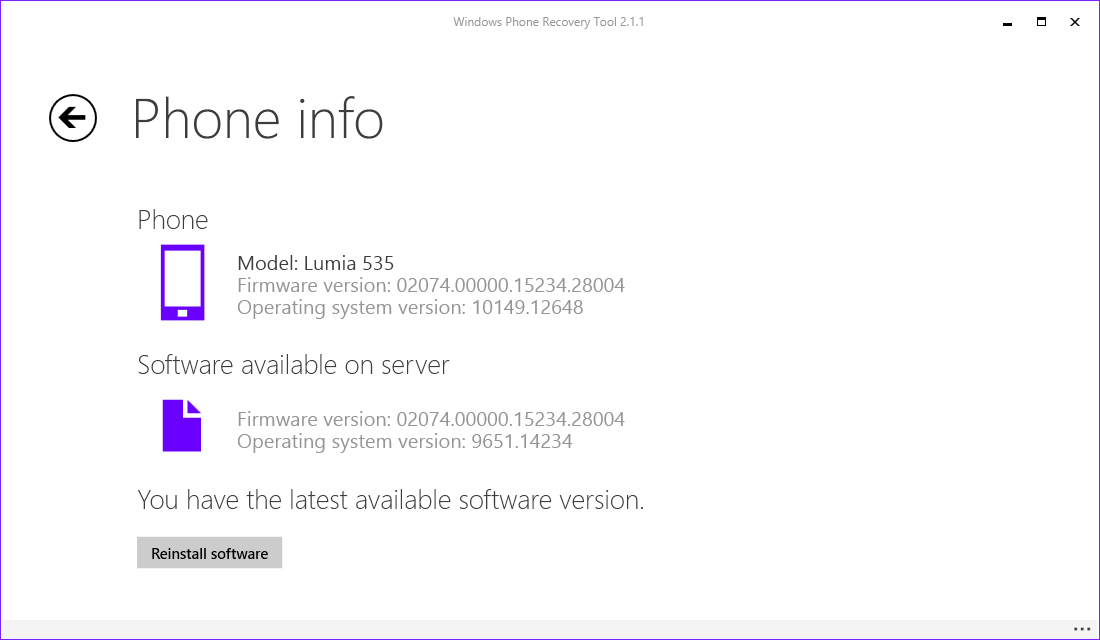Click server Operating system version 9651.14234
This screenshot has width=1100, height=640.
point(404,441)
